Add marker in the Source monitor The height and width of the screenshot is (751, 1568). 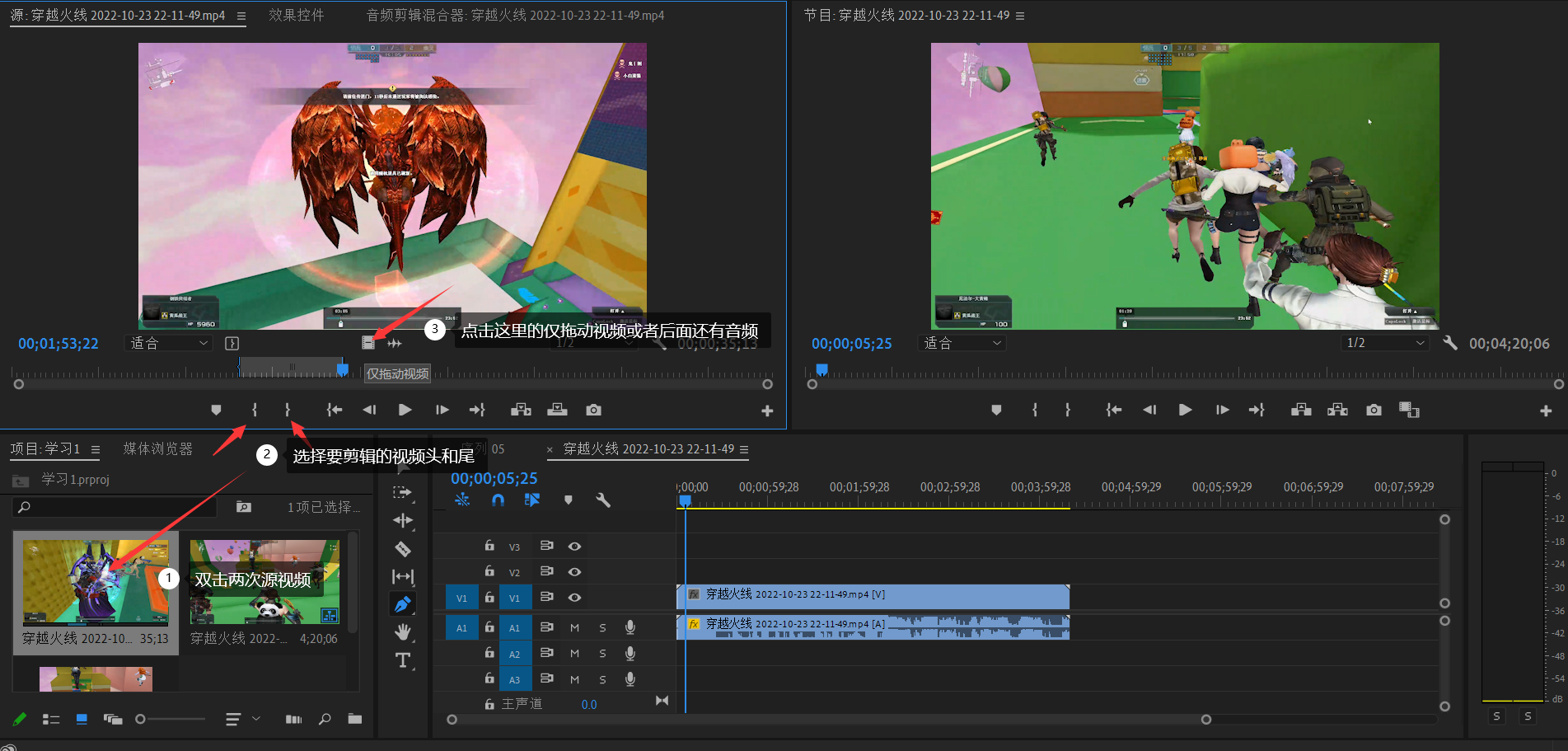[x=216, y=410]
